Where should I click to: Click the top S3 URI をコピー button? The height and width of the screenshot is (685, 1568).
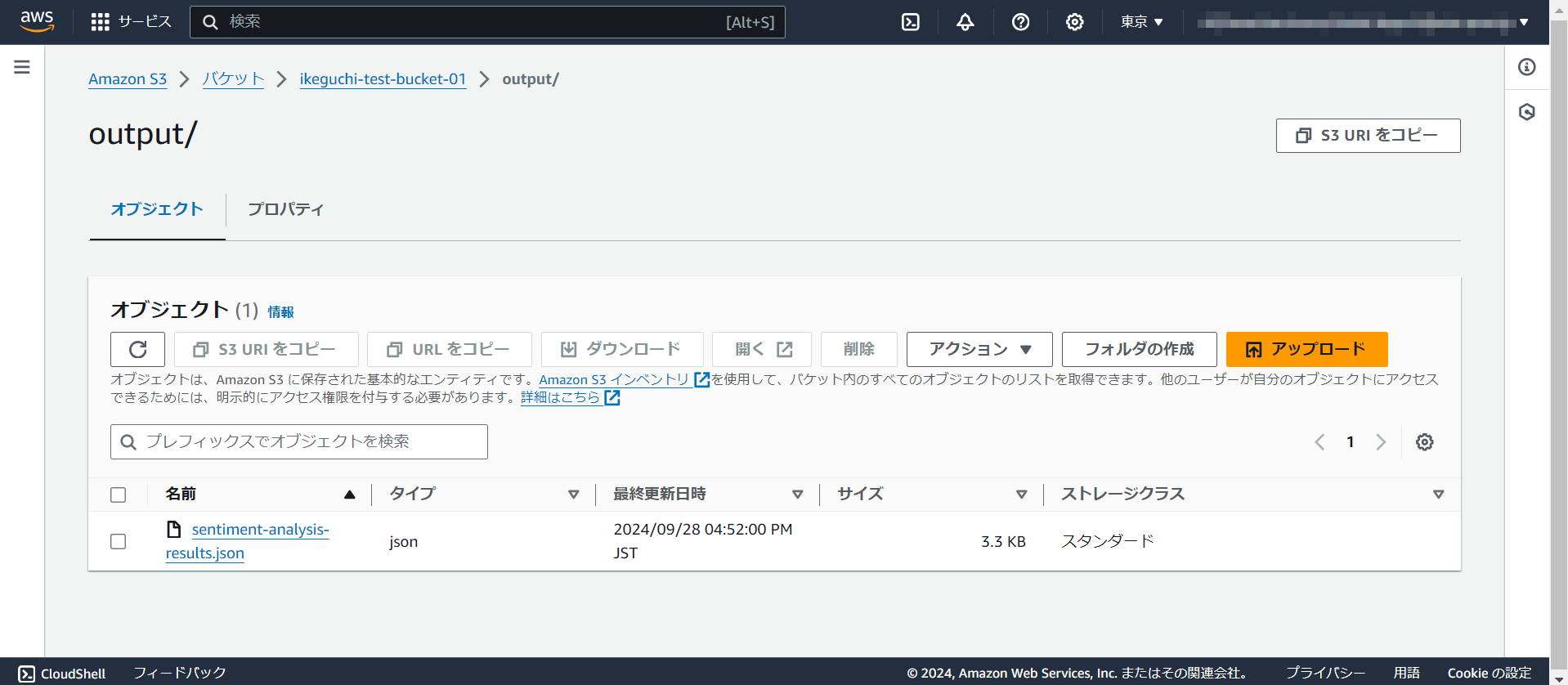[x=1368, y=136]
